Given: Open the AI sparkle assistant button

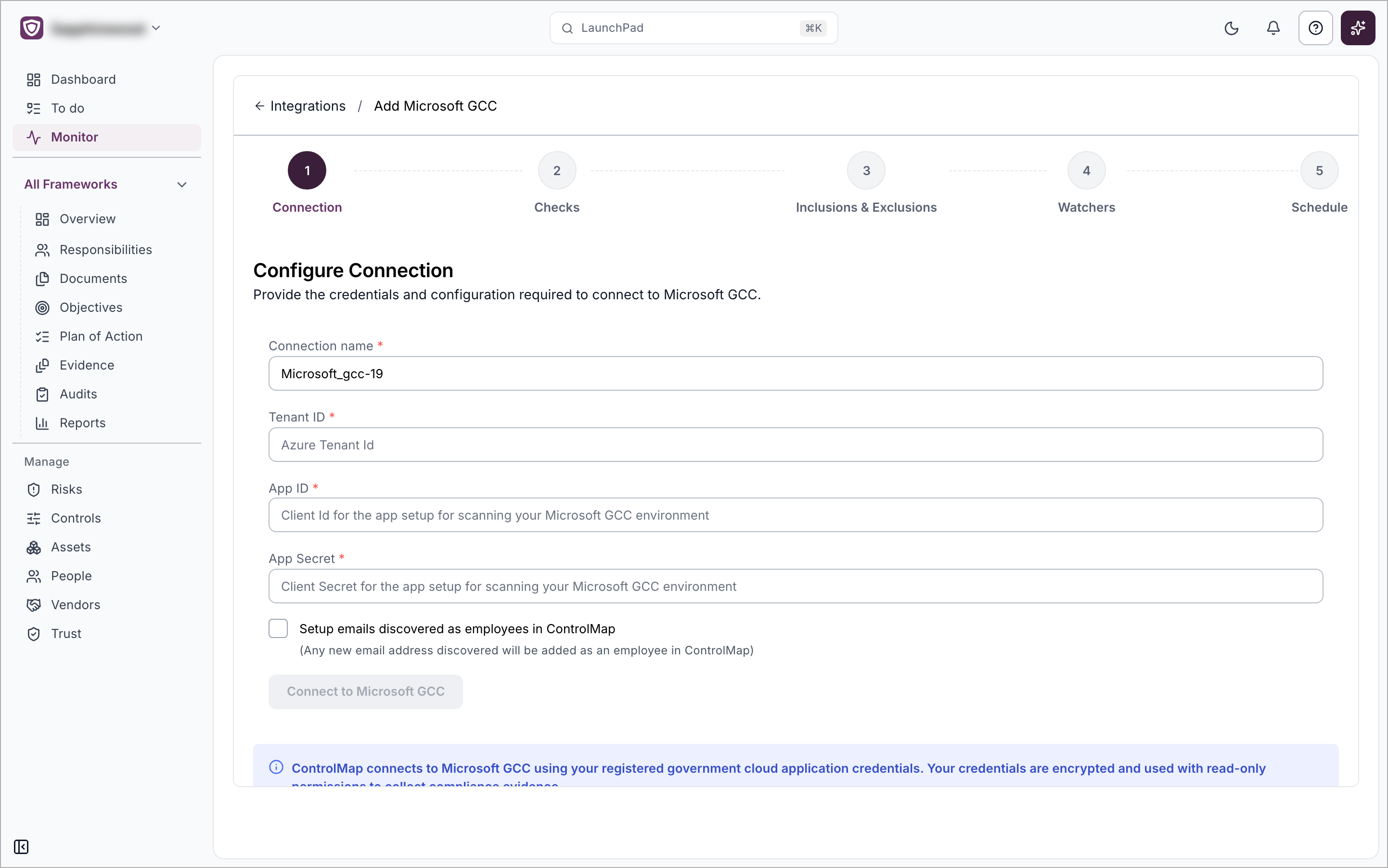Looking at the screenshot, I should pos(1358,28).
